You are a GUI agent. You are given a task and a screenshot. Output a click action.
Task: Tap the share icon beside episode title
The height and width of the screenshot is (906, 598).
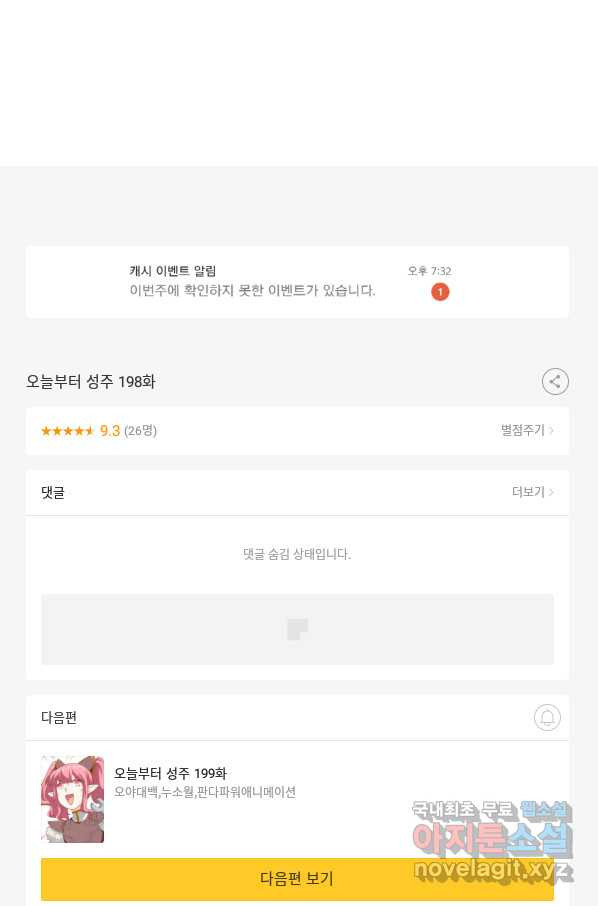click(x=555, y=381)
